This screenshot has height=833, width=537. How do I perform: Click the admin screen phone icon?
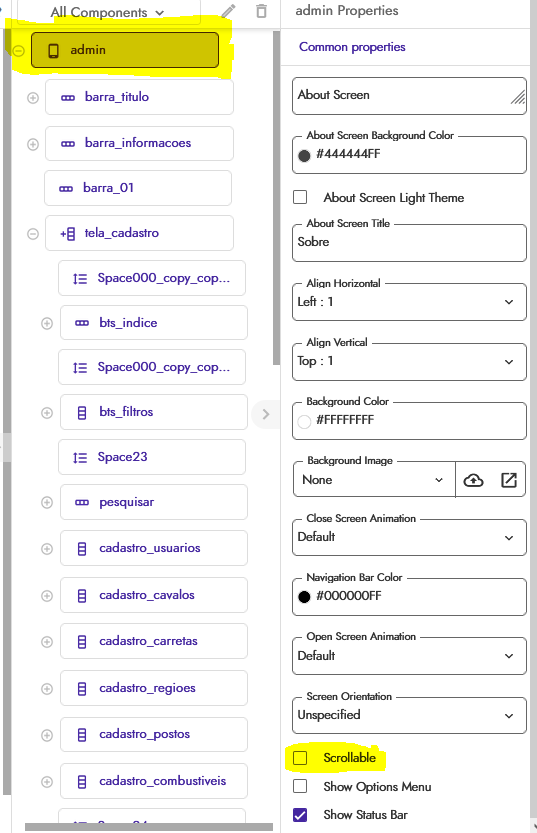click(53, 50)
